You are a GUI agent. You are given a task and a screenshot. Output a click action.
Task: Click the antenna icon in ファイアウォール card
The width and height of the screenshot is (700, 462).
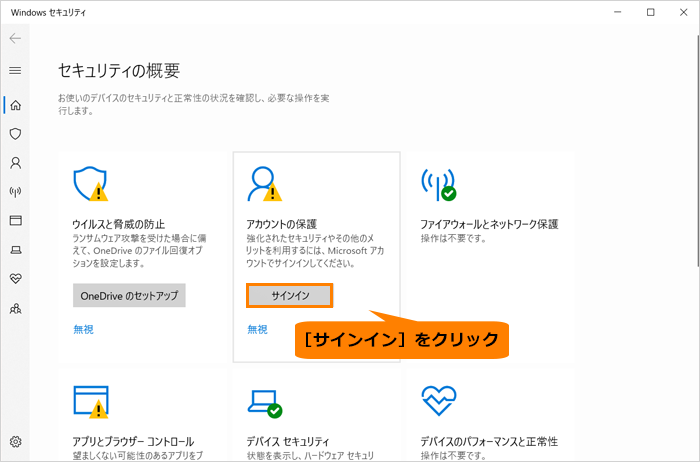(439, 184)
